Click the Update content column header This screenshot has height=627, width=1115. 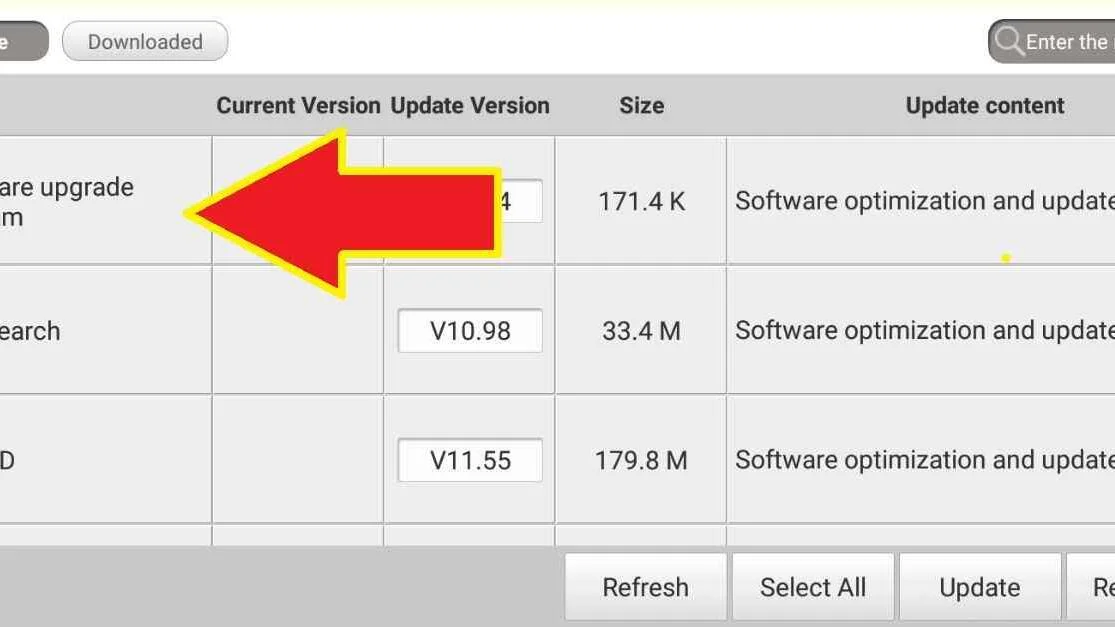(985, 105)
